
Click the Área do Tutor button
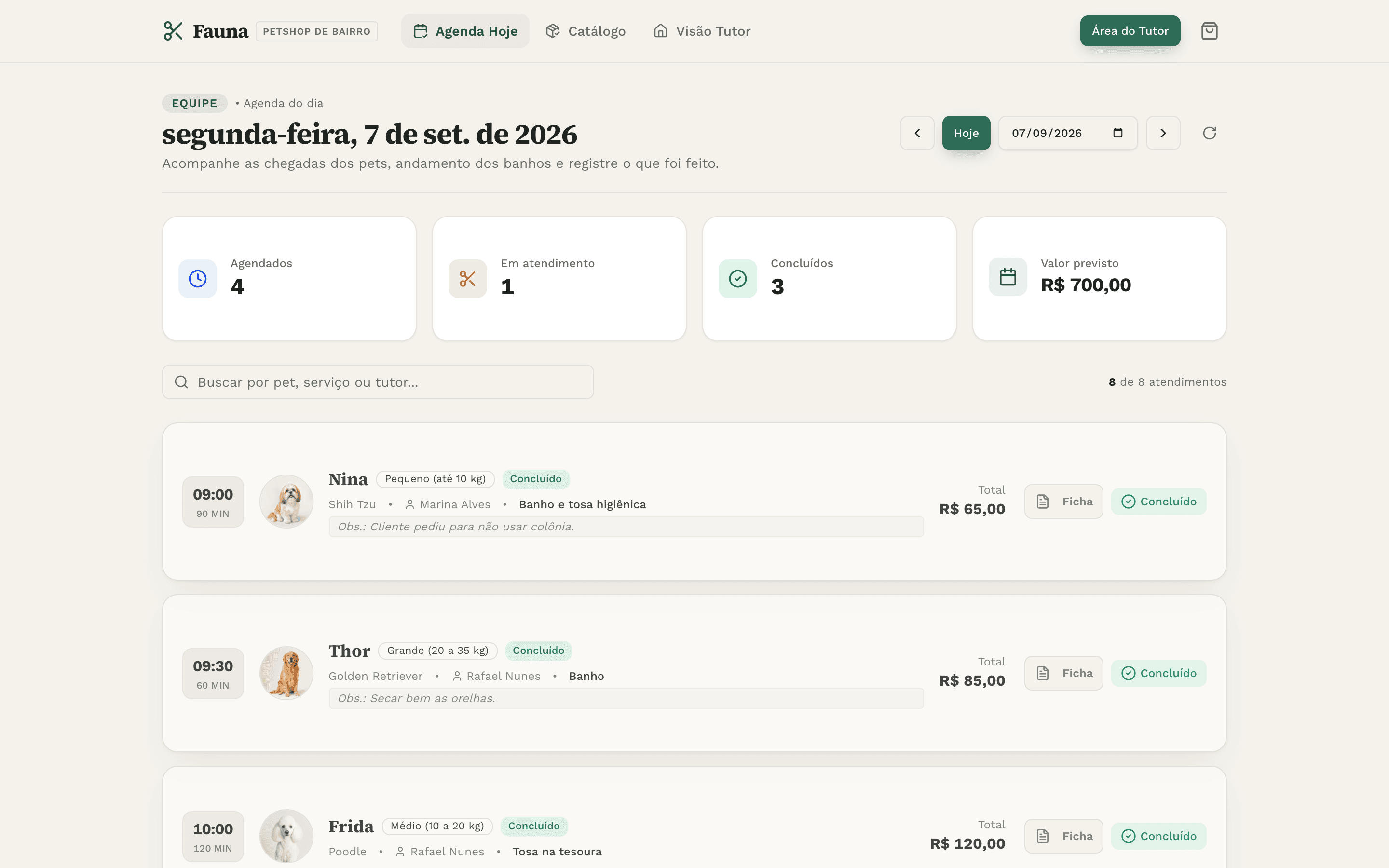point(1130,31)
